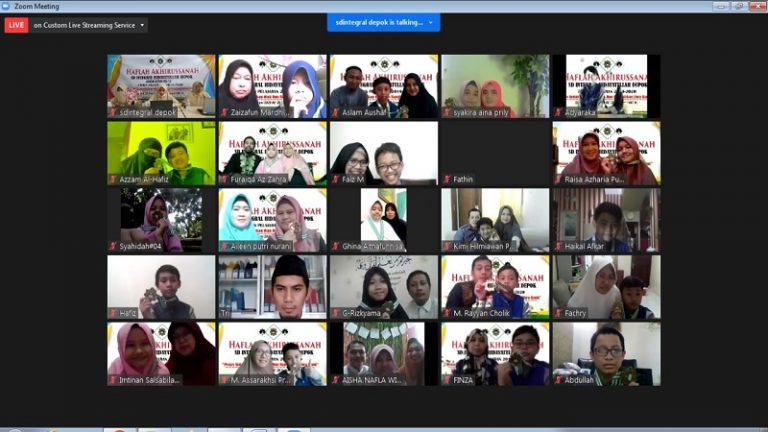Click muted mic icon beside Fachry
The image size is (768, 432).
point(558,313)
